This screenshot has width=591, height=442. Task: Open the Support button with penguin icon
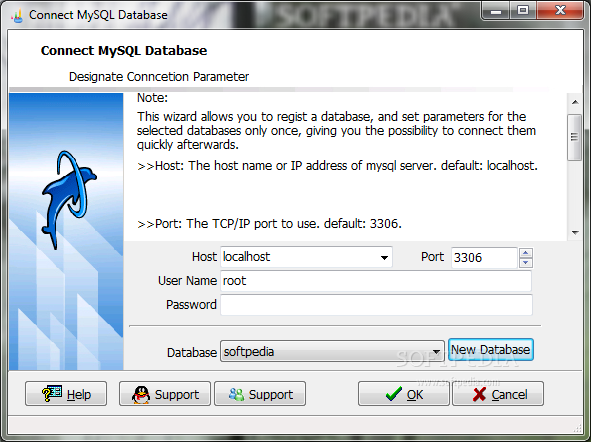click(x=165, y=394)
